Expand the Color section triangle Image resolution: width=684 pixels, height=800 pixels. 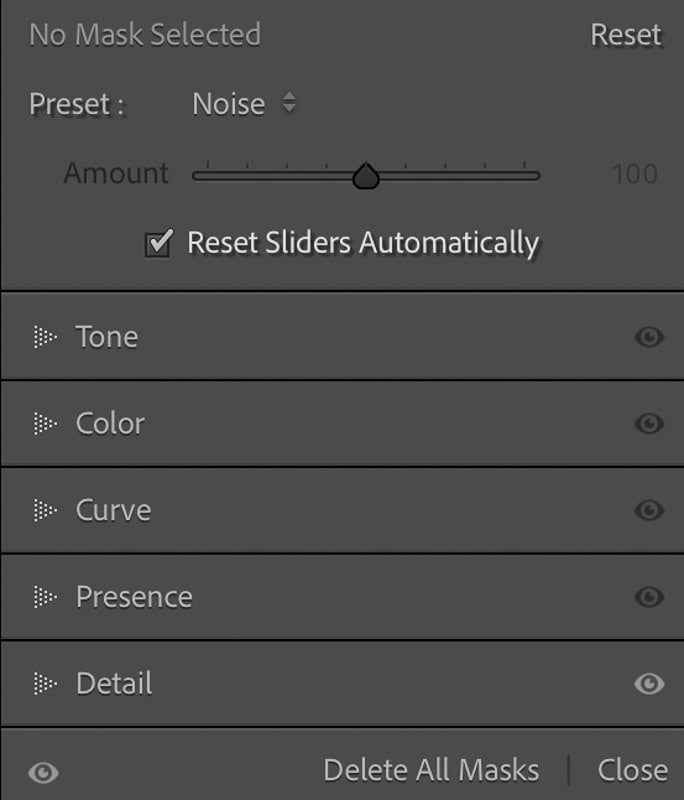45,424
